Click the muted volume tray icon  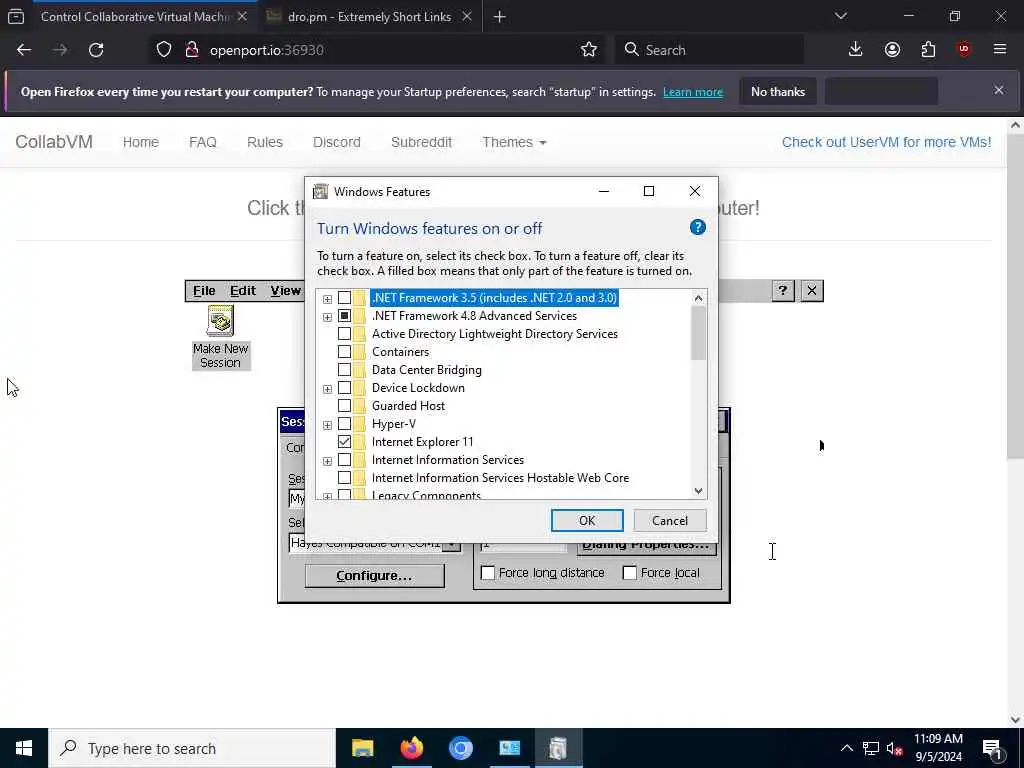pyautogui.click(x=895, y=749)
